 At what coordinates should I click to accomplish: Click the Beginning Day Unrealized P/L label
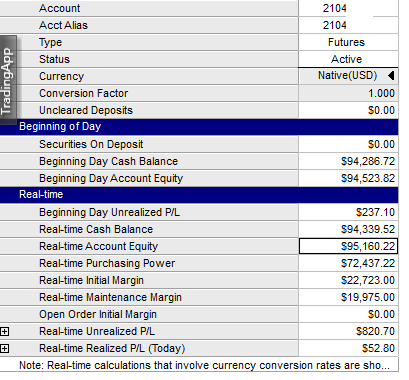tap(109, 212)
